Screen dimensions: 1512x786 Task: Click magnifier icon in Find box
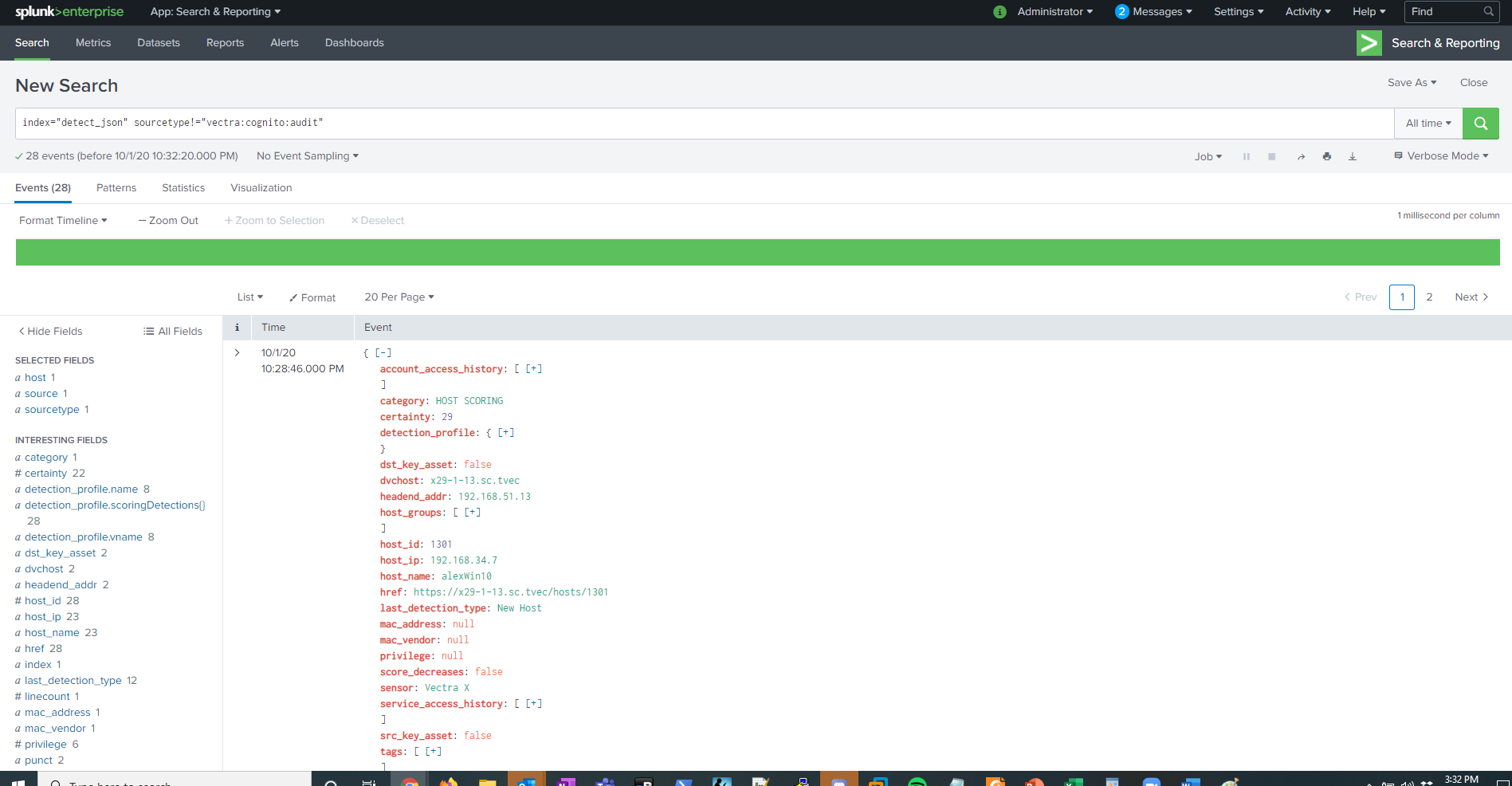1488,12
